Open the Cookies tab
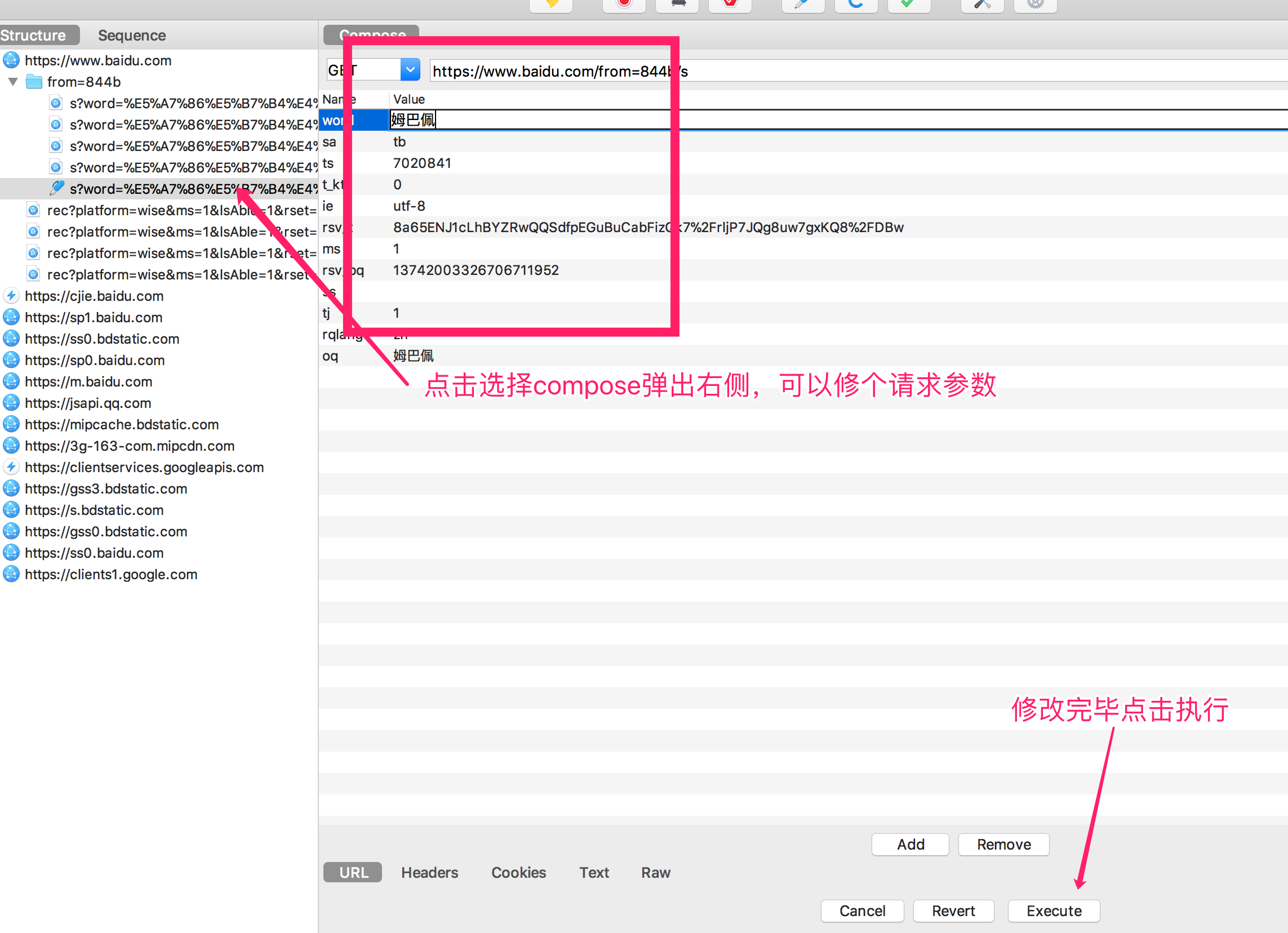This screenshot has height=933, width=1288. (x=518, y=872)
